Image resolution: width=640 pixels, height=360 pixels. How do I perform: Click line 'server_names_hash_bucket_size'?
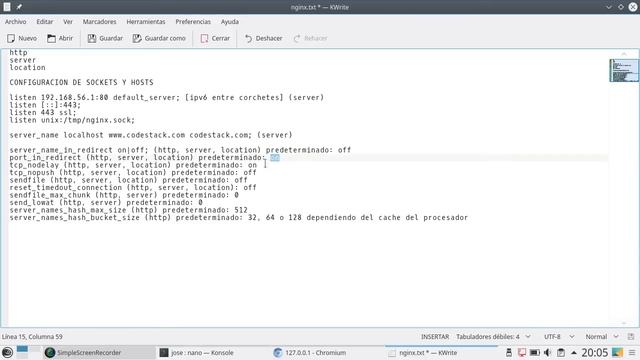click(x=238, y=218)
